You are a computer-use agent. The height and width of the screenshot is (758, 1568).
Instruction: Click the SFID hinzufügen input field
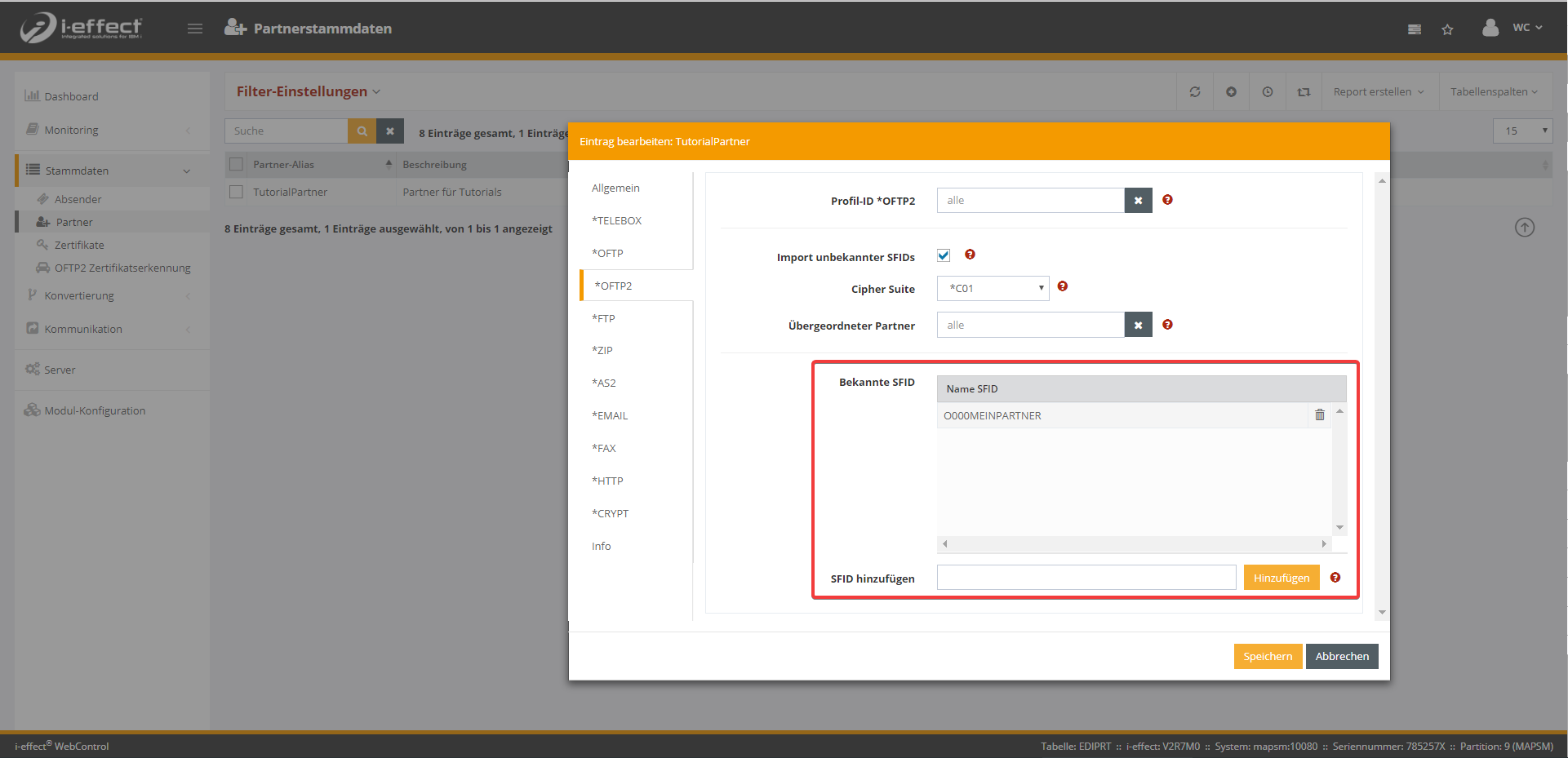click(1086, 578)
